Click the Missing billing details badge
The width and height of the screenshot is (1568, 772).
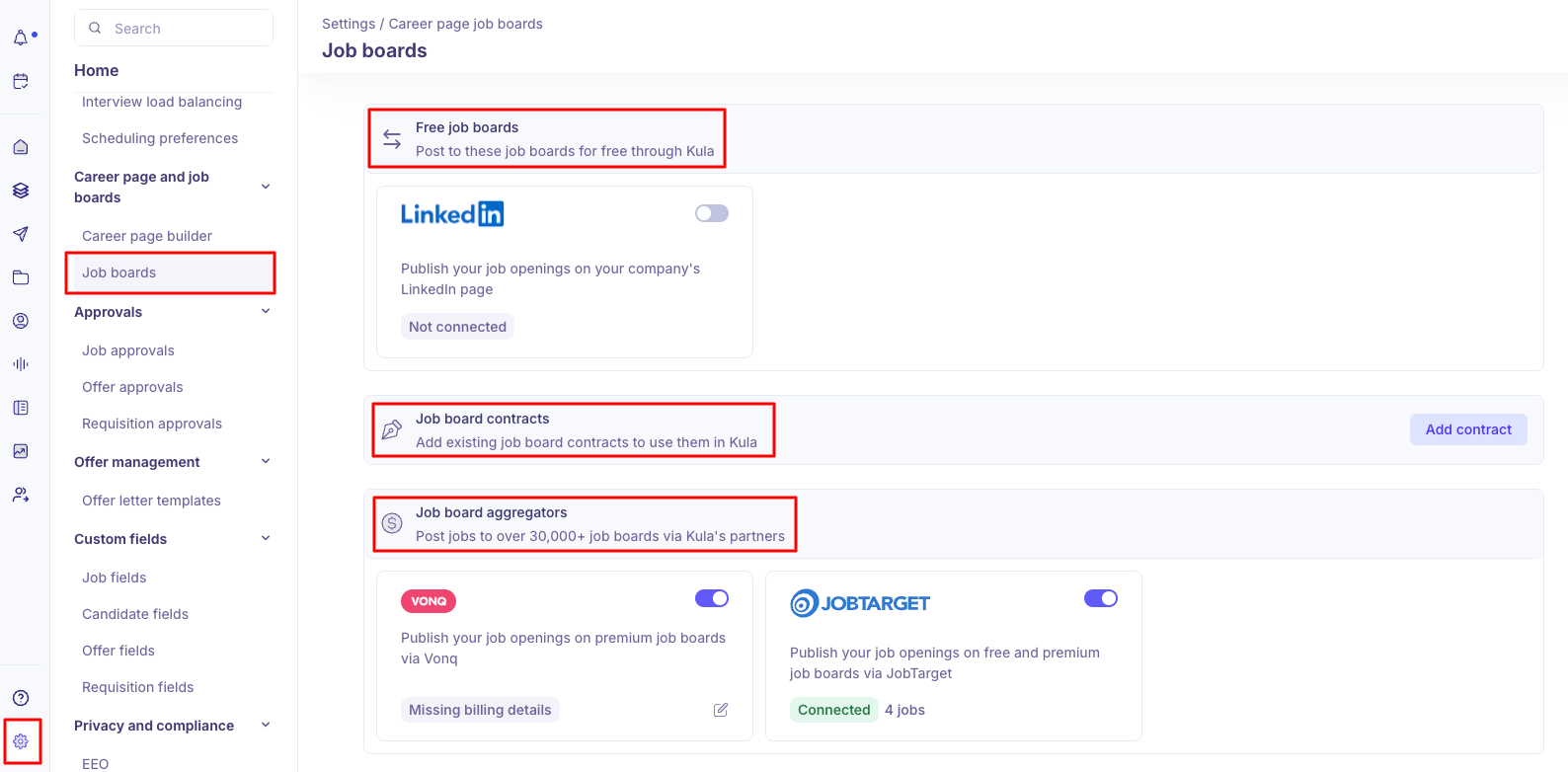(480, 710)
